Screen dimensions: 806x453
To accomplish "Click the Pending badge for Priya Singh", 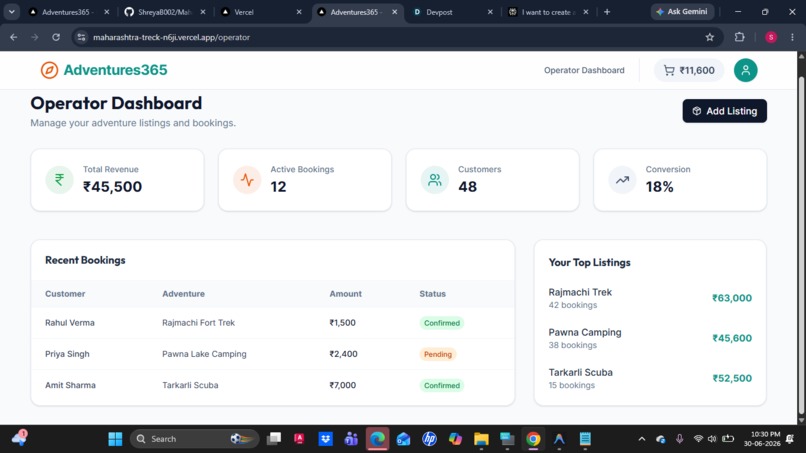I will point(437,354).
